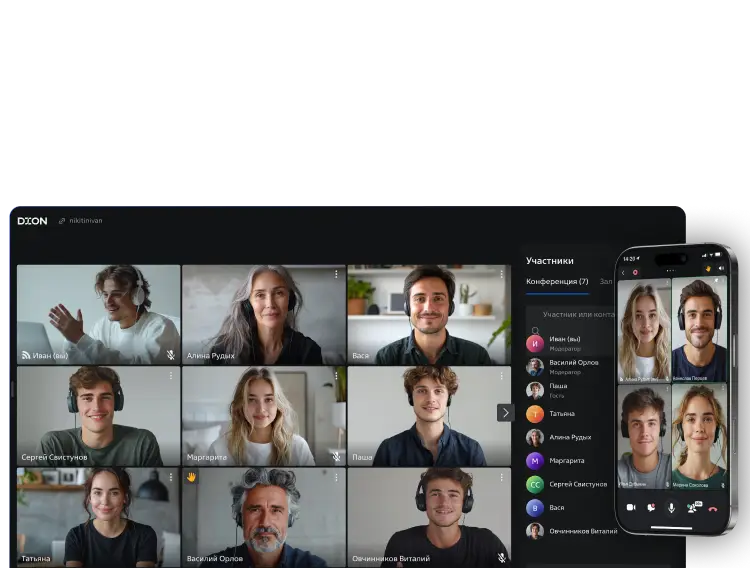Tap back arrow on phone app
Viewport: 750px width, 568px height.
pos(623,273)
